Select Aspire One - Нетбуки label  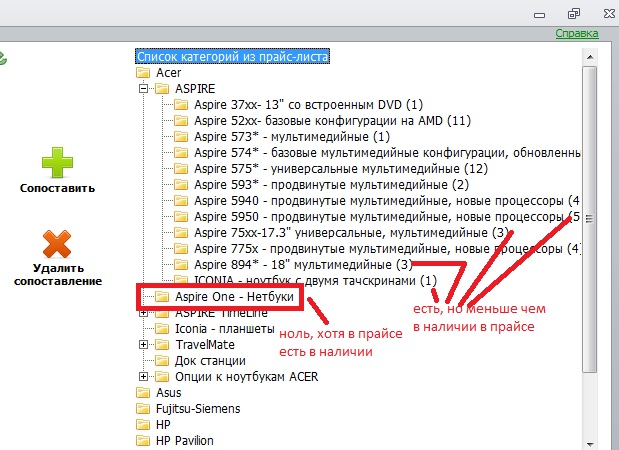pos(234,296)
